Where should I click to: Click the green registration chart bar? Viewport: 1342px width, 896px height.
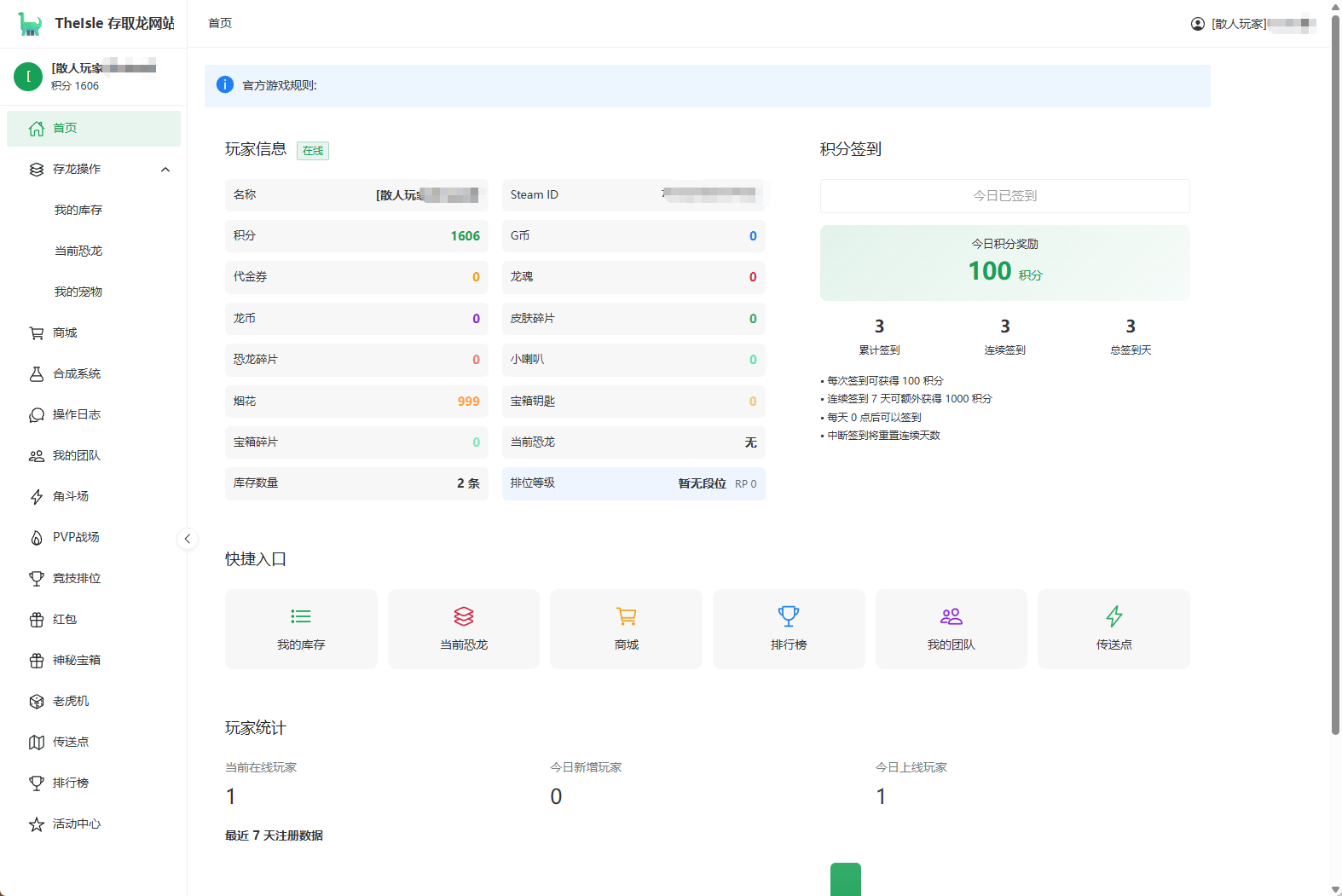(x=846, y=879)
